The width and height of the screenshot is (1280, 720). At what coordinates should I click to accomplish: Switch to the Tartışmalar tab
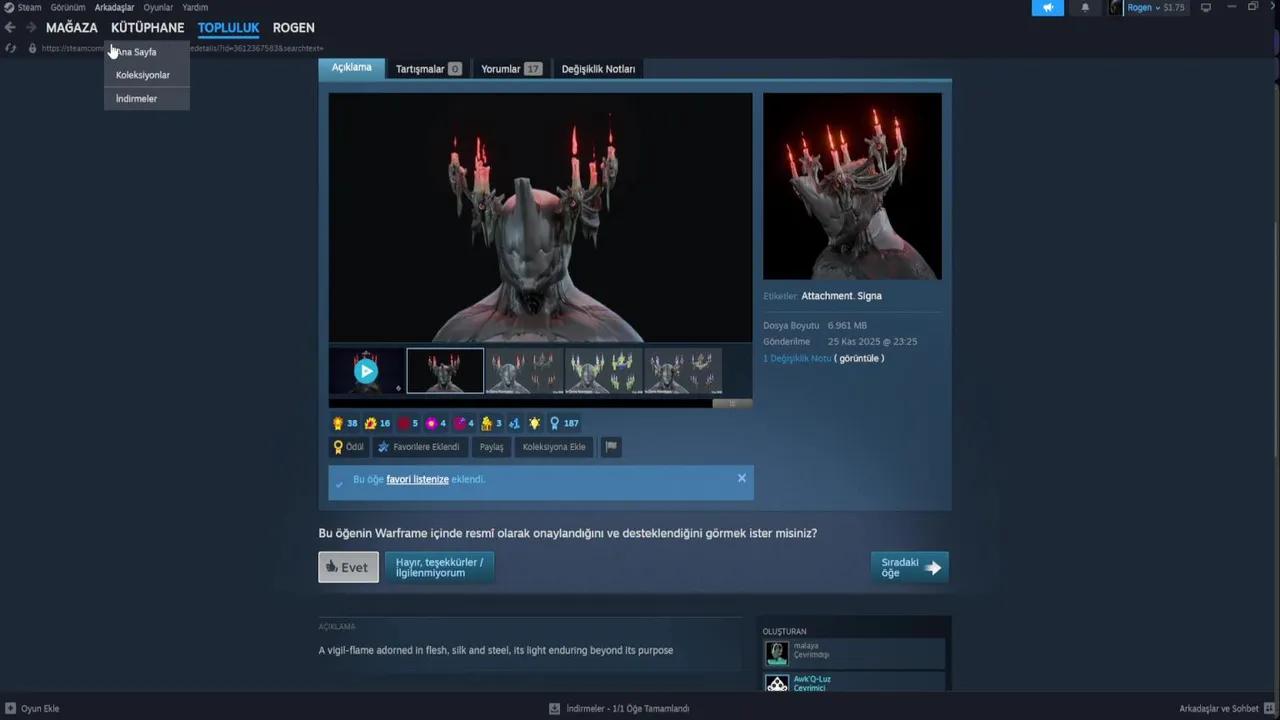428,69
